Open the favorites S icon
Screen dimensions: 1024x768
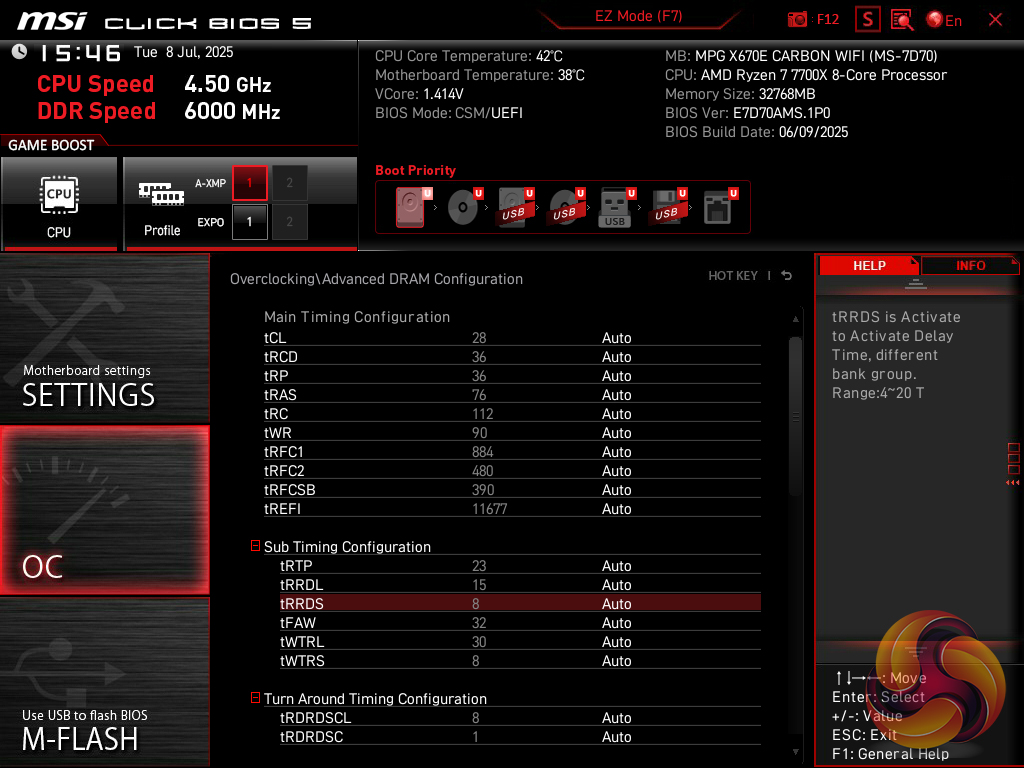(x=867, y=20)
